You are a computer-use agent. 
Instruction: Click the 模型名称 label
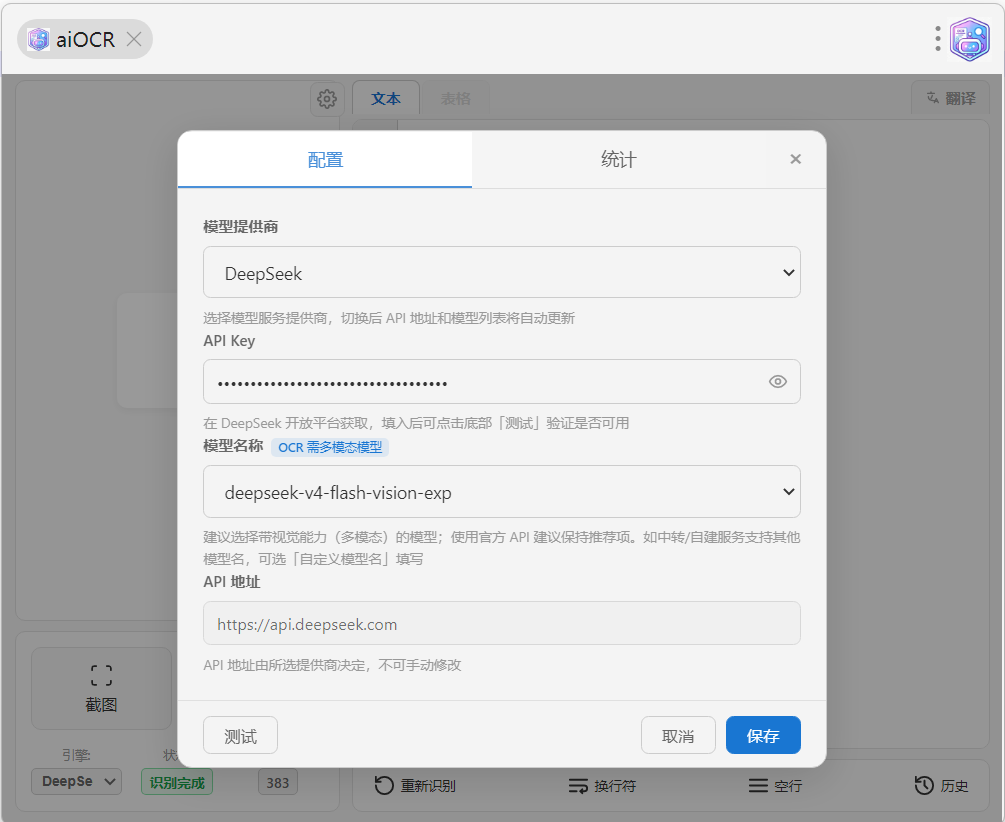coord(233,446)
